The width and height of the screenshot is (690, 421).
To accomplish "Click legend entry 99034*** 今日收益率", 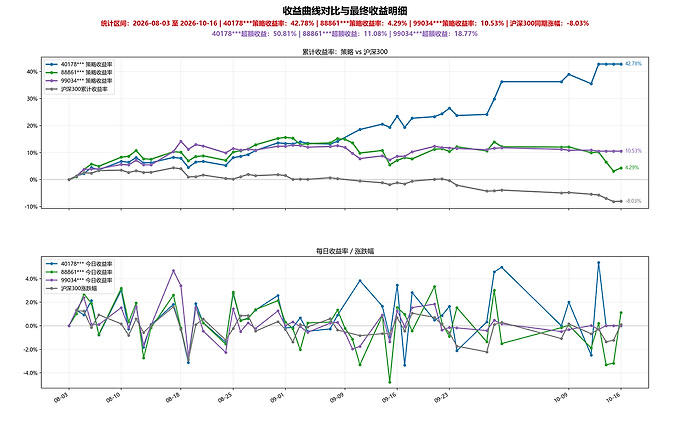I will click(x=79, y=280).
